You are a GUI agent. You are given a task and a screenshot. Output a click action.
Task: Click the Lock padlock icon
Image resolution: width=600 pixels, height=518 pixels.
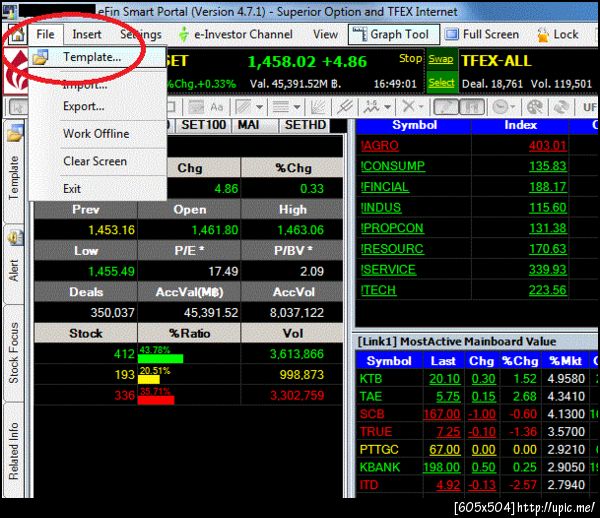[x=543, y=35]
